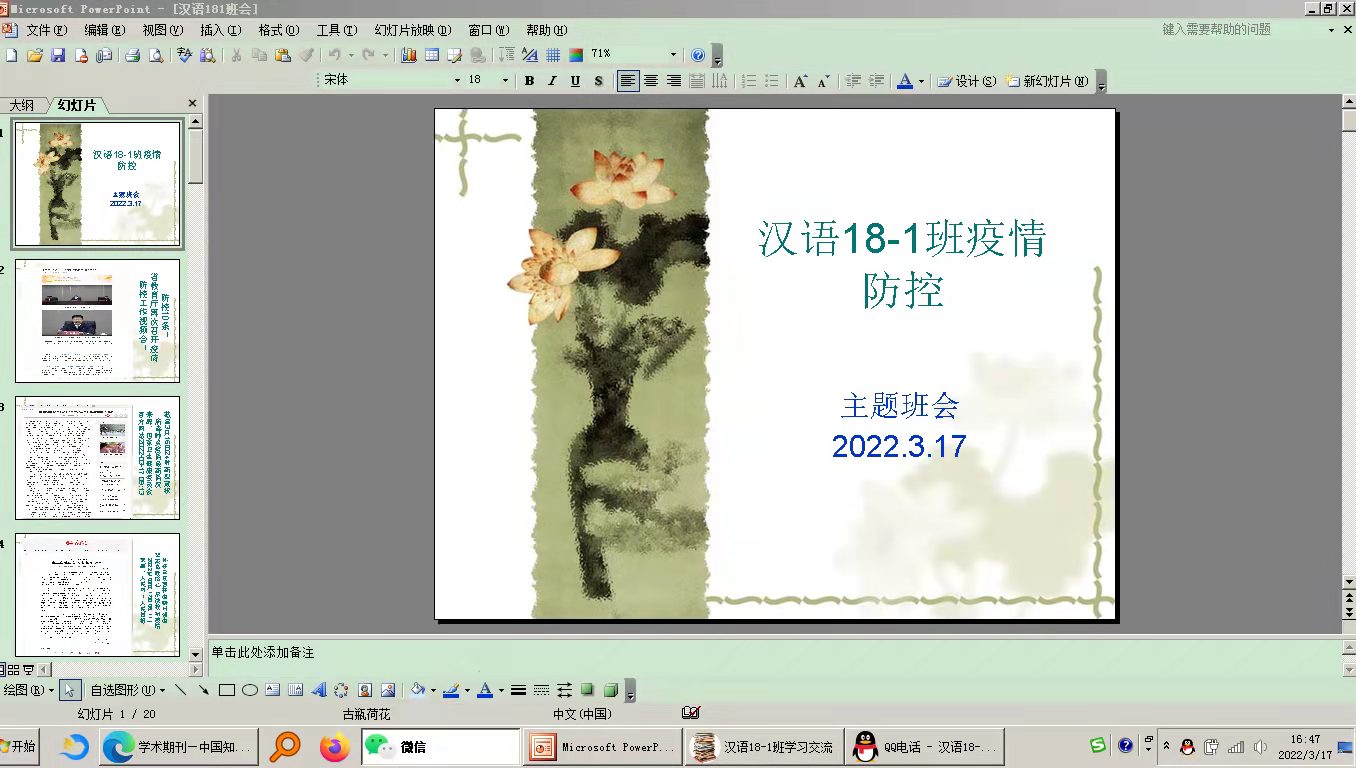Toggle bold formatting
The width and height of the screenshot is (1356, 768).
tap(529, 81)
